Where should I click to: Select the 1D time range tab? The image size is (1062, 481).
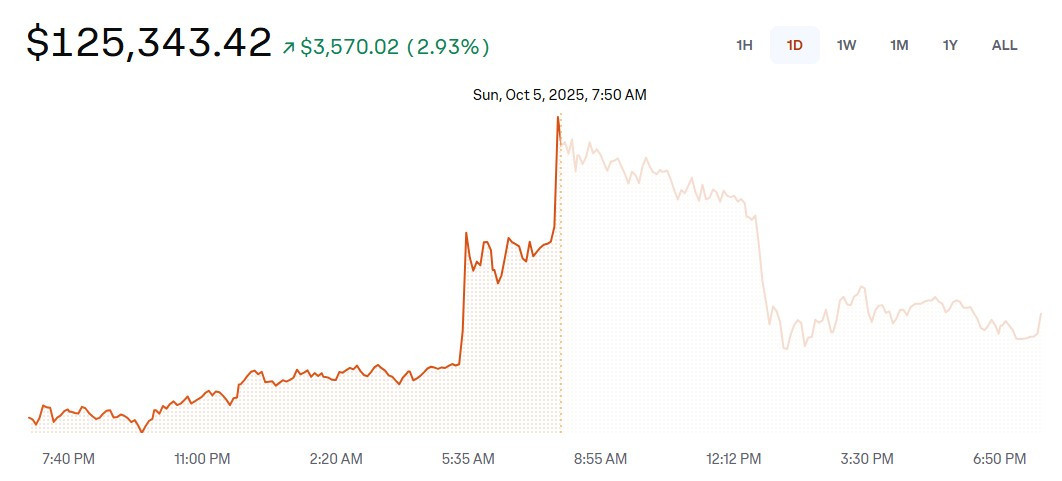click(795, 45)
